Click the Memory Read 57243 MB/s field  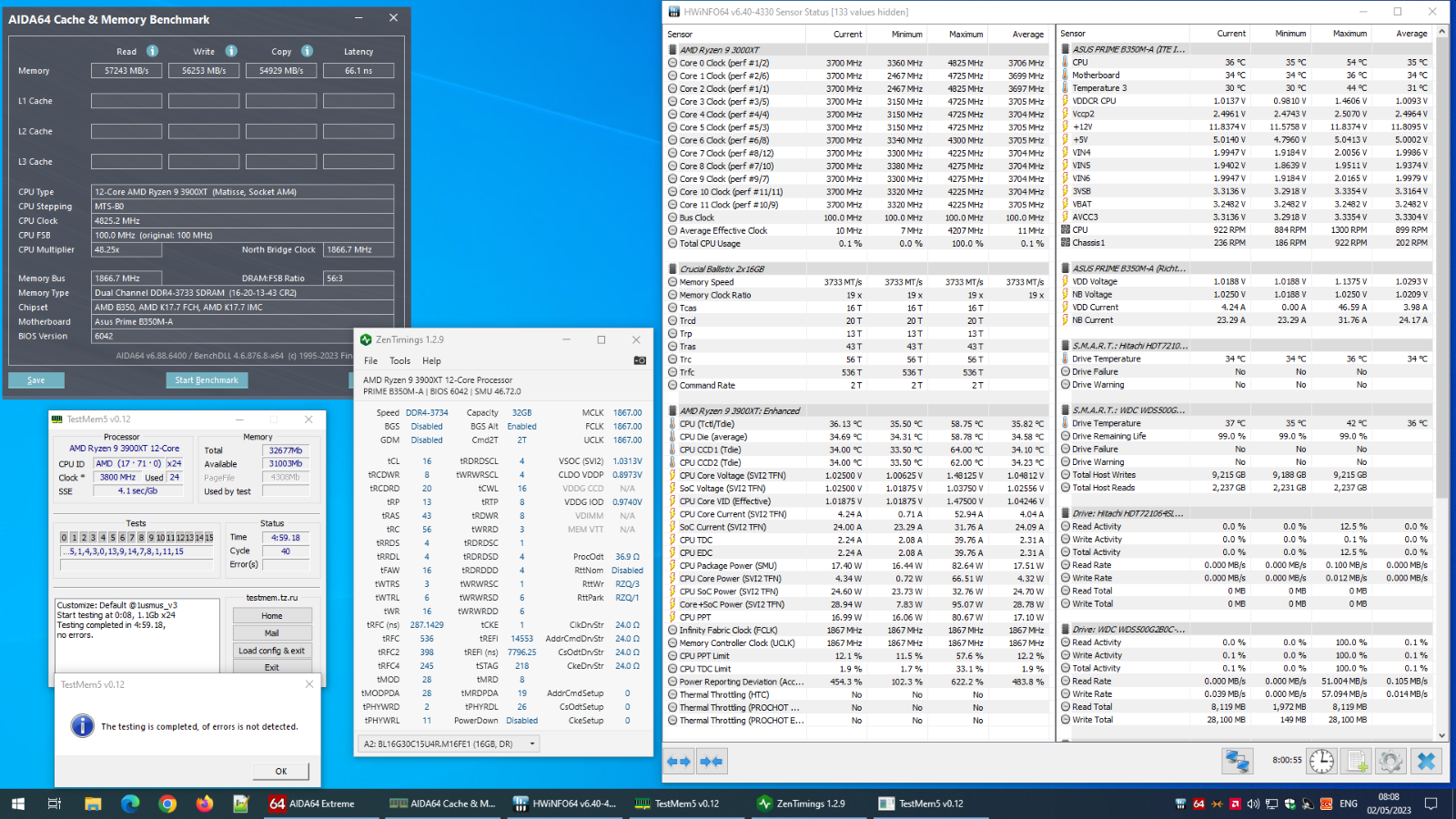click(x=126, y=71)
